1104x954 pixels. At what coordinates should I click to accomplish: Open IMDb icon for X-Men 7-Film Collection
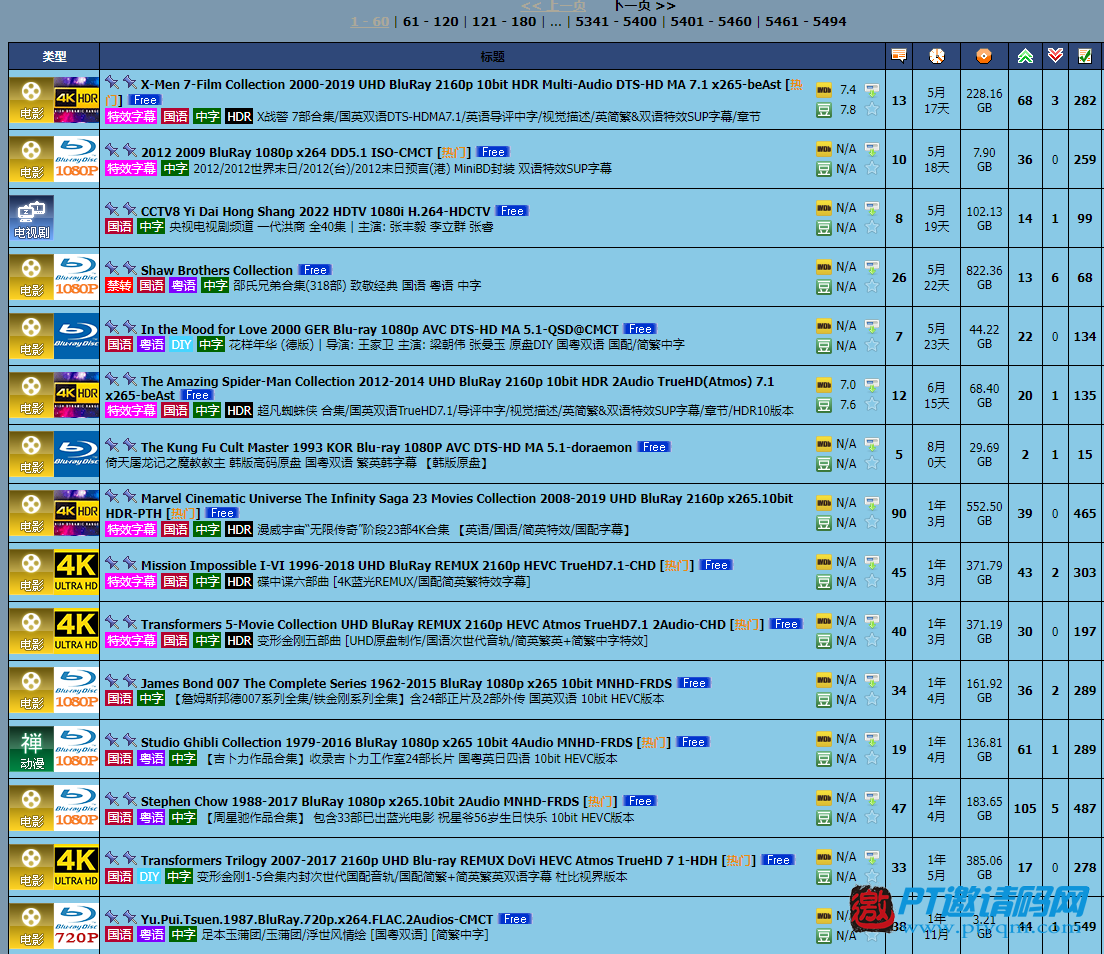824,90
